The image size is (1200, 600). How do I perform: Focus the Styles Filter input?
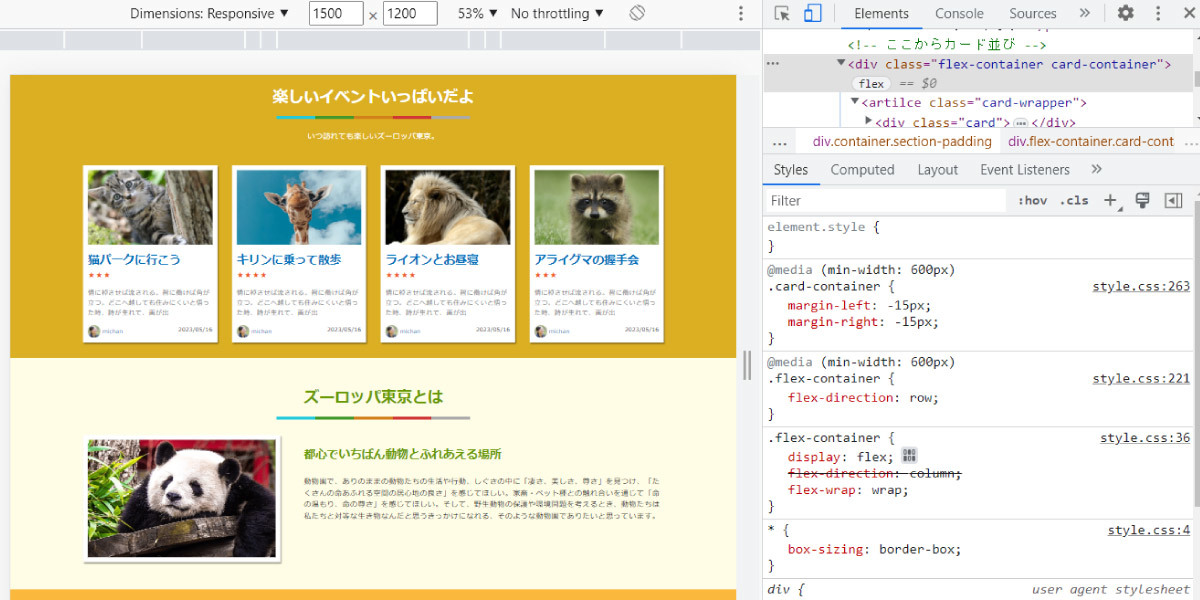tap(886, 201)
